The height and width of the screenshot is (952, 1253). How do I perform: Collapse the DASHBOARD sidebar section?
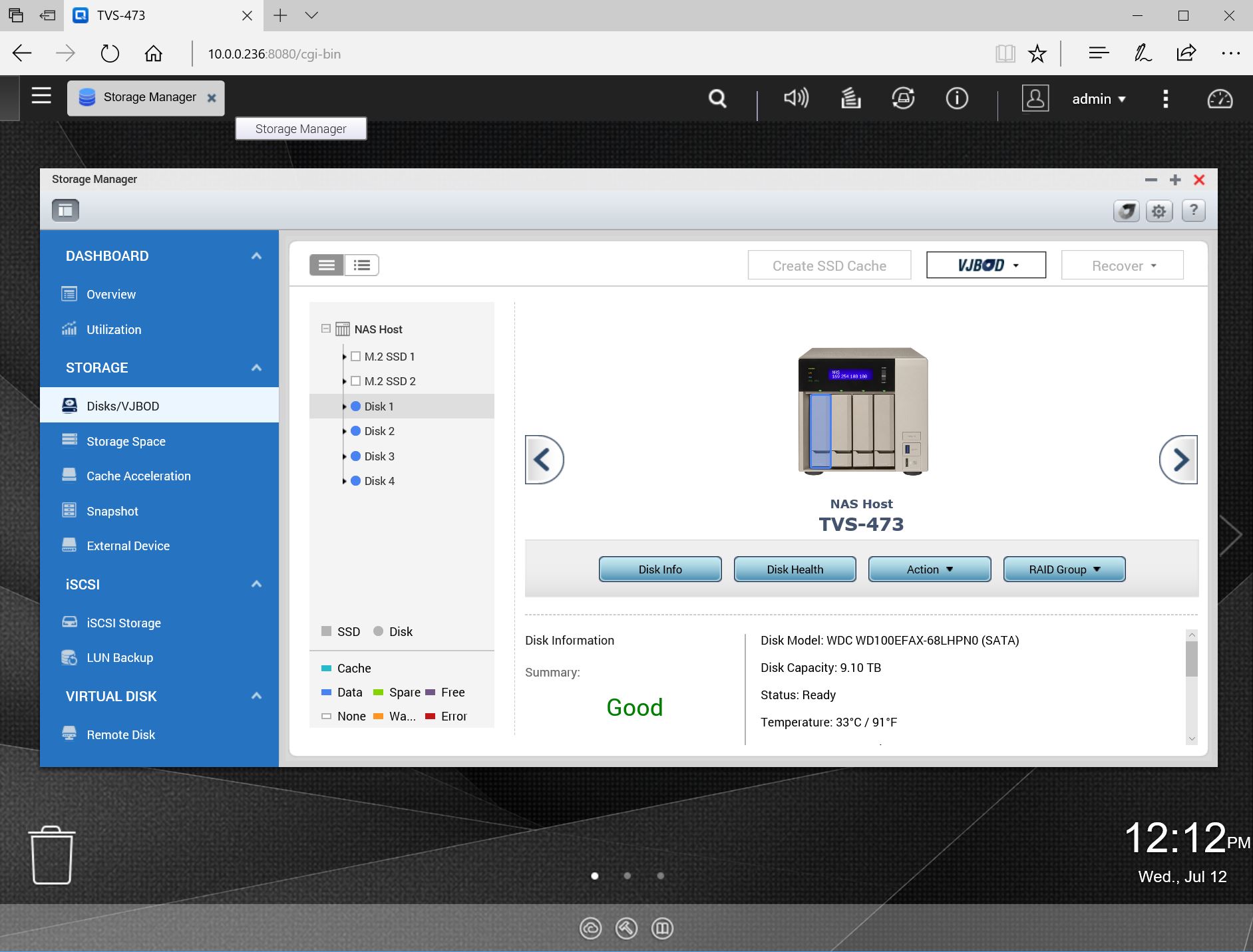256,256
